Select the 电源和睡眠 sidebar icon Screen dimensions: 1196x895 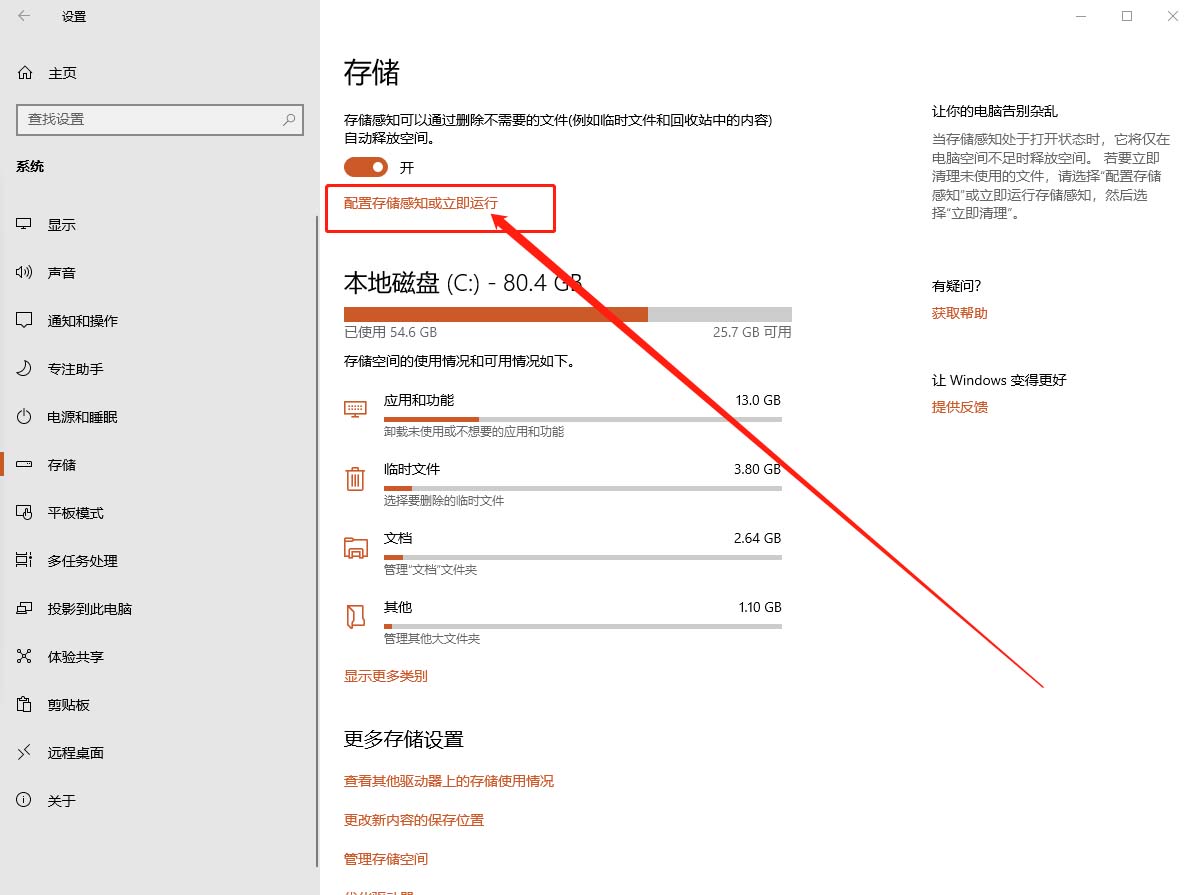23,417
